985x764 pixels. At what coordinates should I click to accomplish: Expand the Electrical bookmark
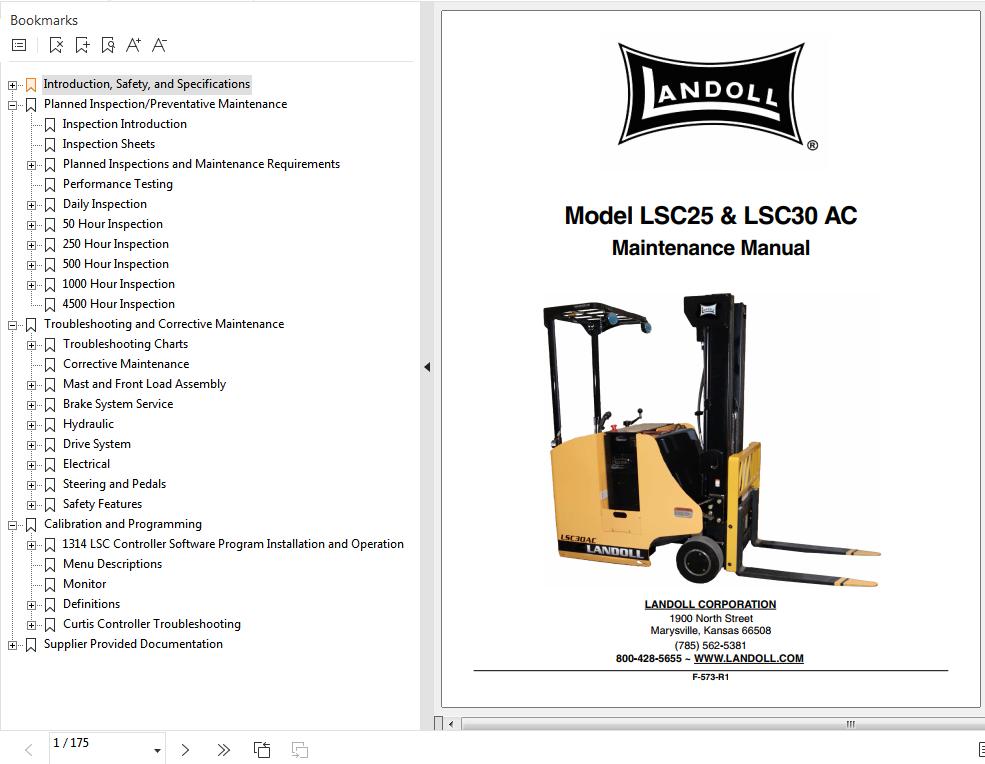click(x=31, y=465)
